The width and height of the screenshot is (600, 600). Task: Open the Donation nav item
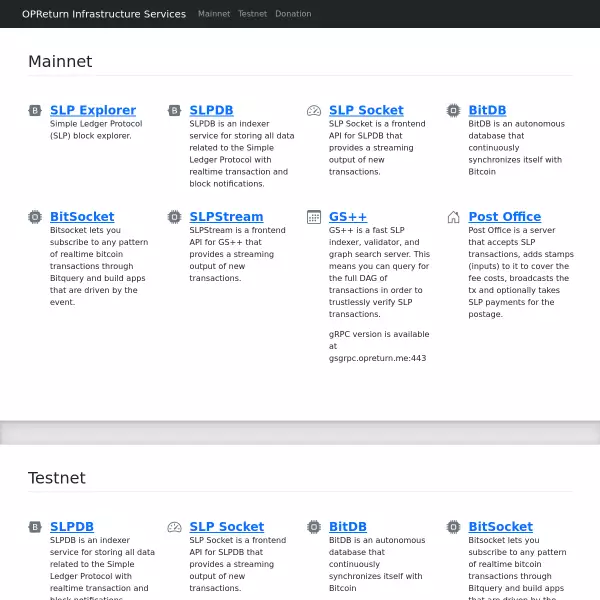coord(293,14)
